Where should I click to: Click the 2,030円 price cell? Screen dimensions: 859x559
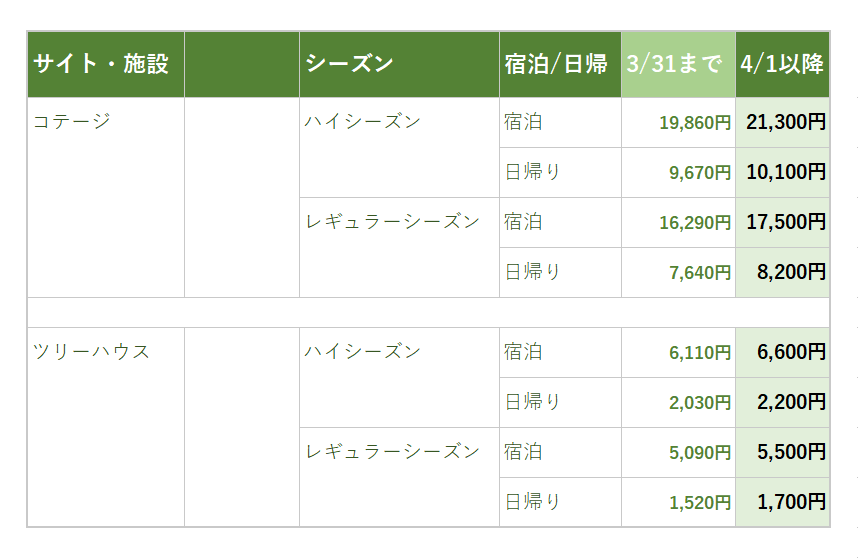(x=699, y=403)
